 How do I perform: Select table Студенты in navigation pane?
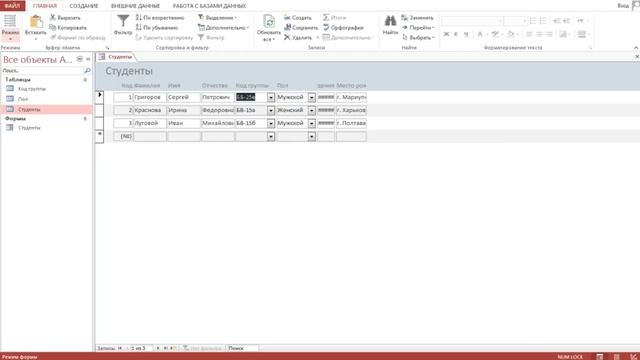[47, 109]
